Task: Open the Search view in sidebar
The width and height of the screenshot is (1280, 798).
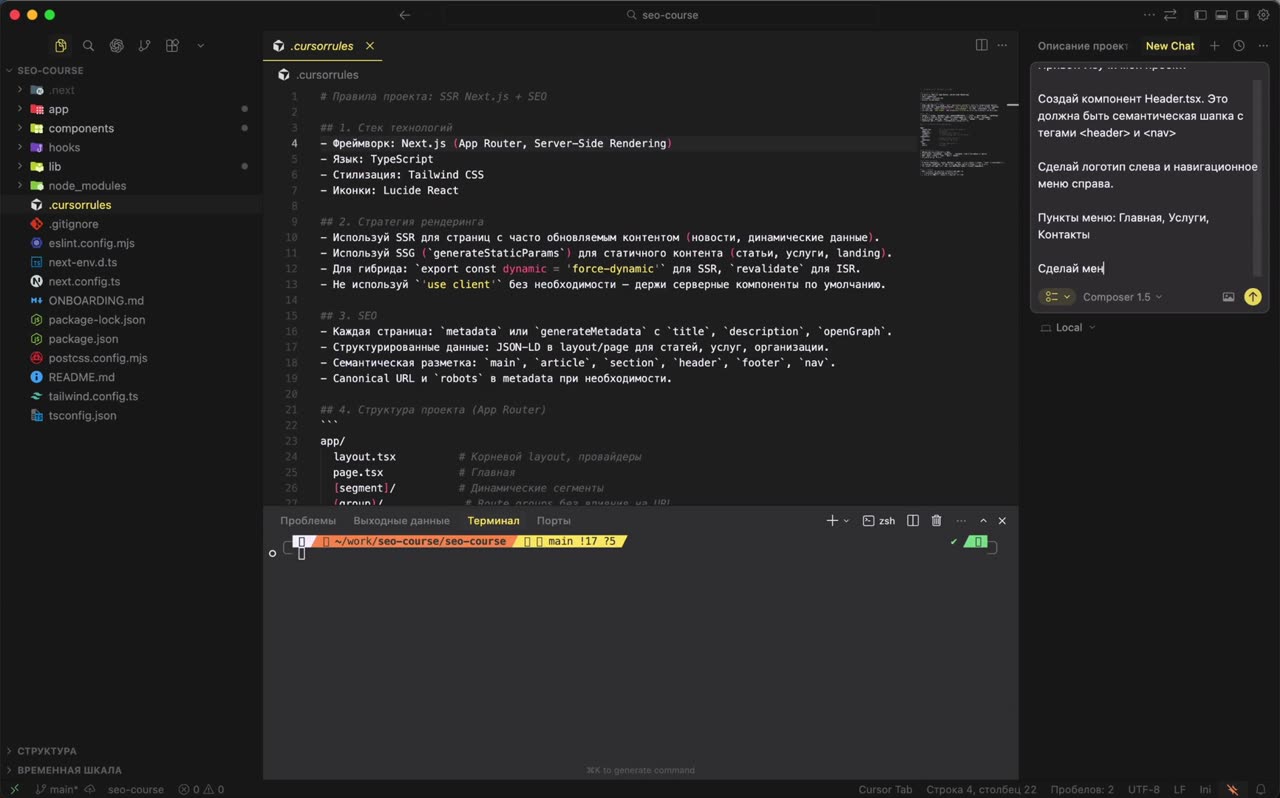Action: pyautogui.click(x=89, y=46)
